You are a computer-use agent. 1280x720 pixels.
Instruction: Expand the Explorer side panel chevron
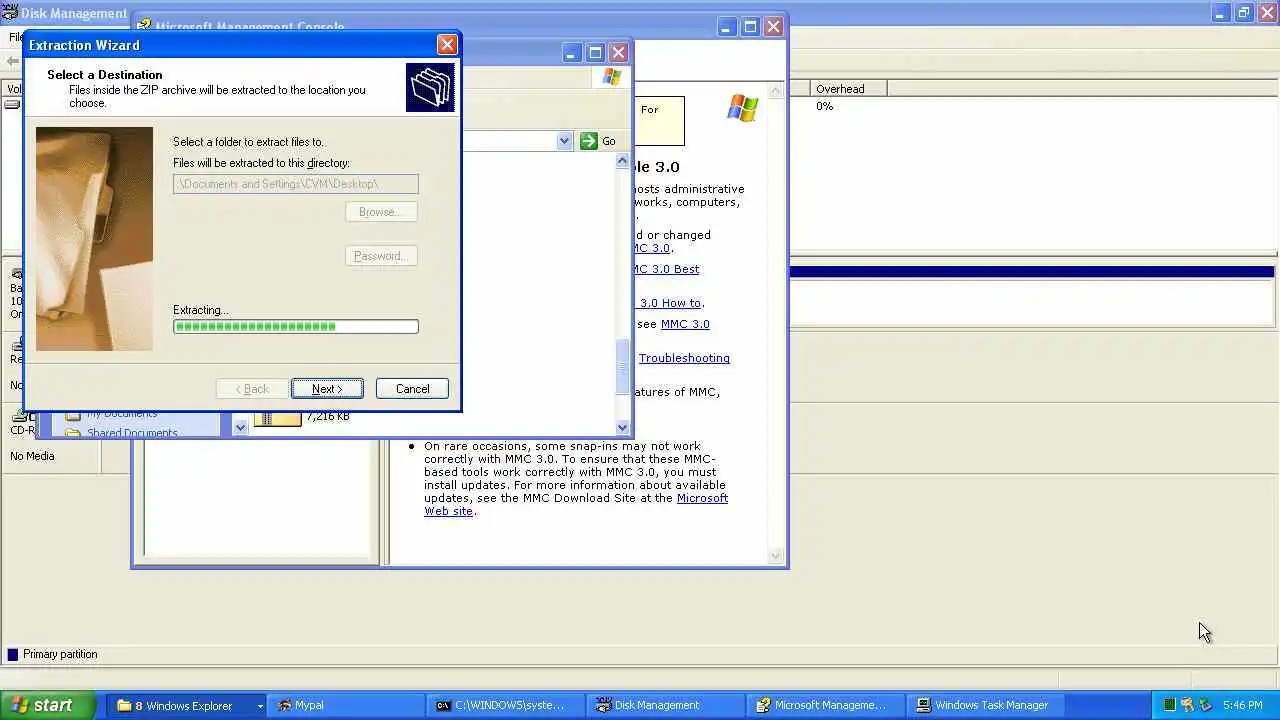tap(240, 427)
